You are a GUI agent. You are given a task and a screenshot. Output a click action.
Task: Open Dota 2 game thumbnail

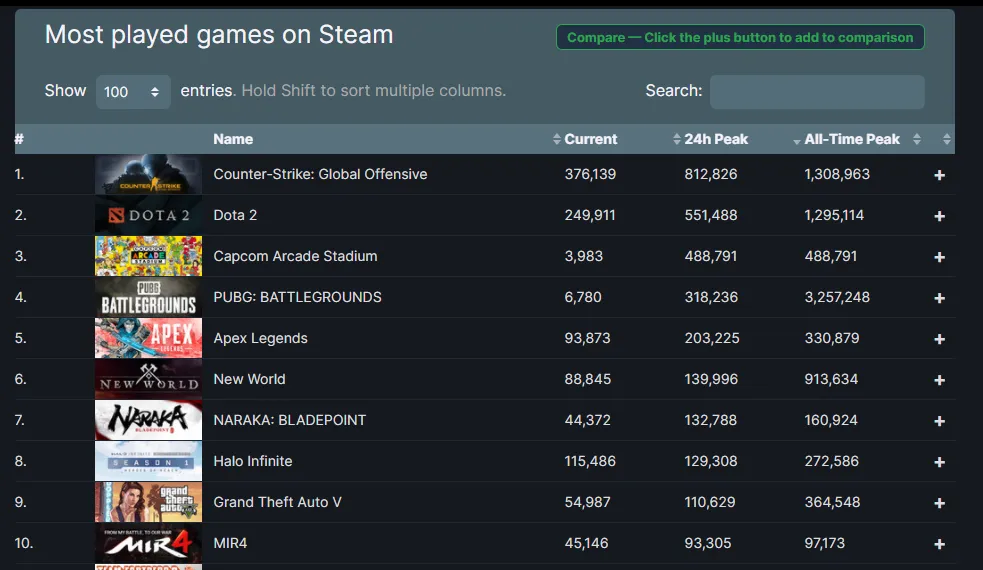pos(149,215)
